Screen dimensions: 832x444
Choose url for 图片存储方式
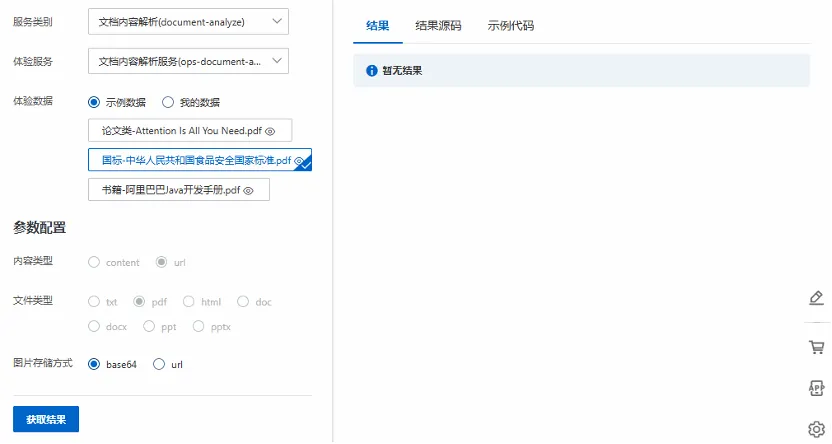point(159,364)
